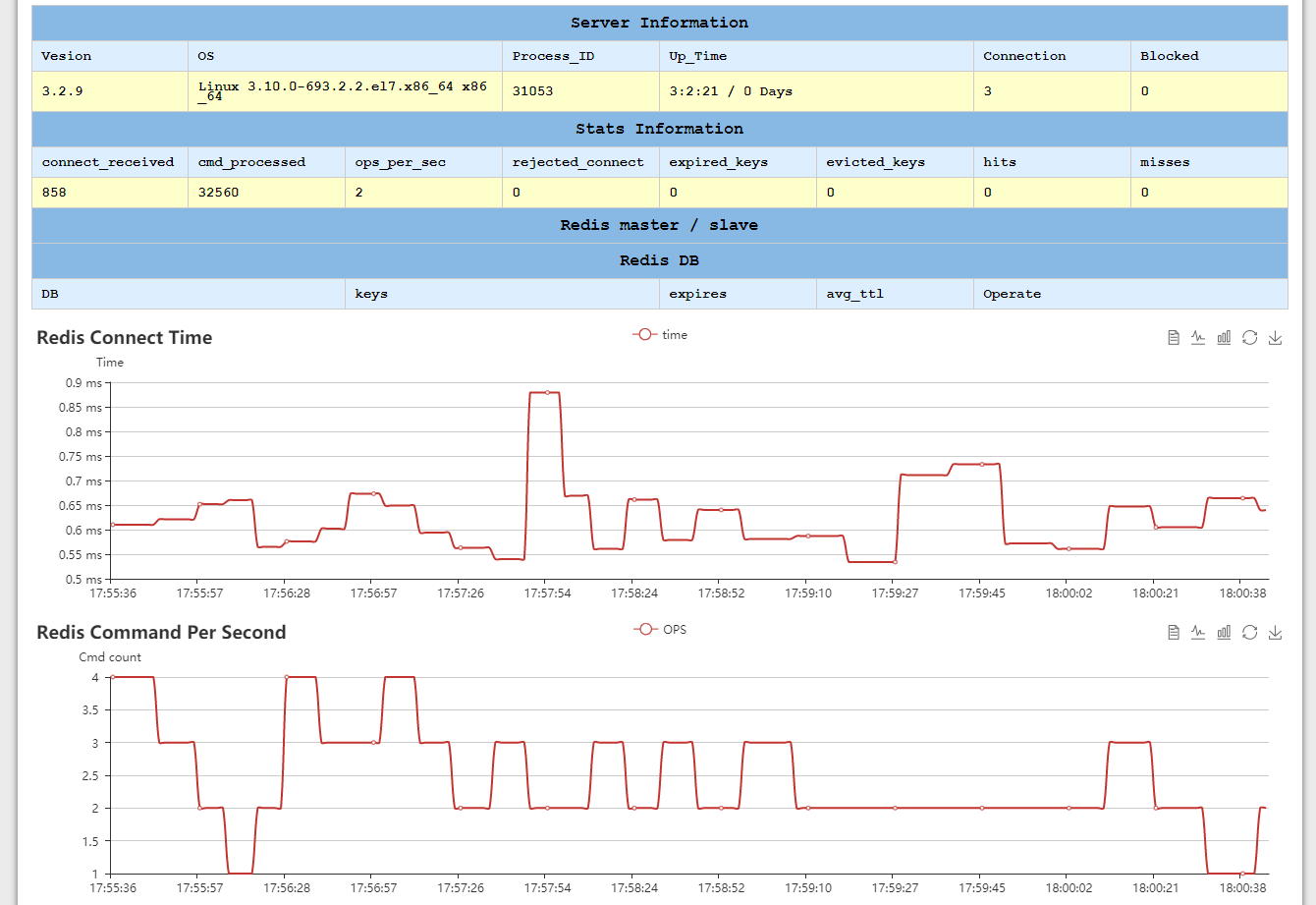
Task: Click the peak data point at 0.88 ms
Action: point(547,392)
